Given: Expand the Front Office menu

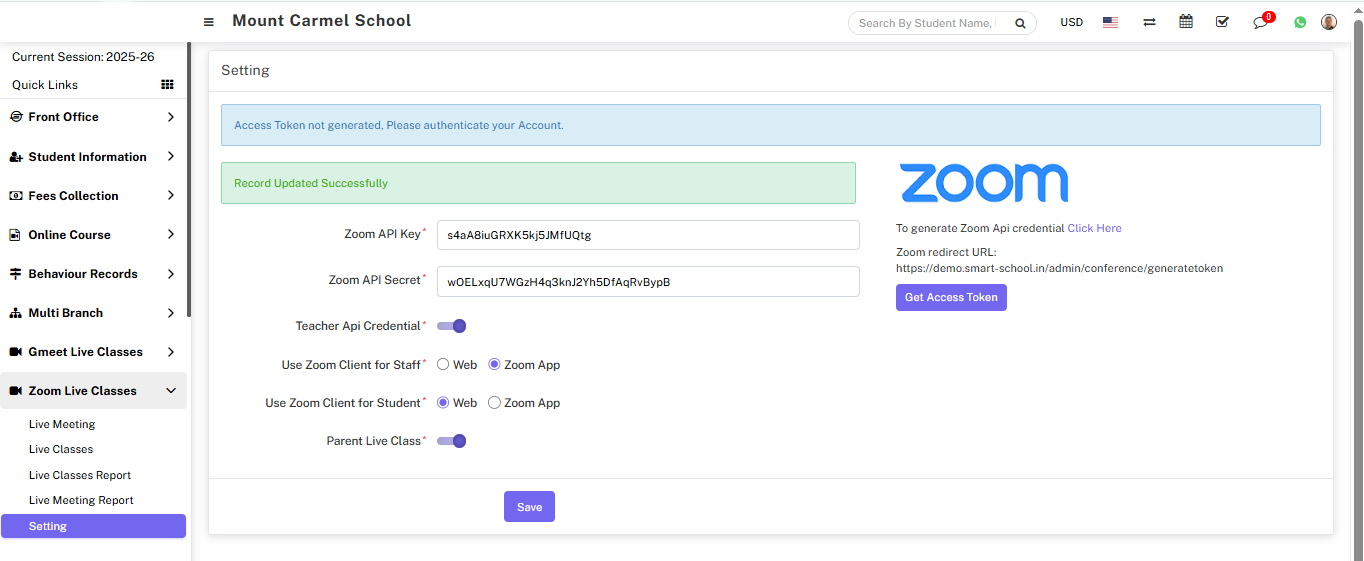Looking at the screenshot, I should tap(93, 117).
